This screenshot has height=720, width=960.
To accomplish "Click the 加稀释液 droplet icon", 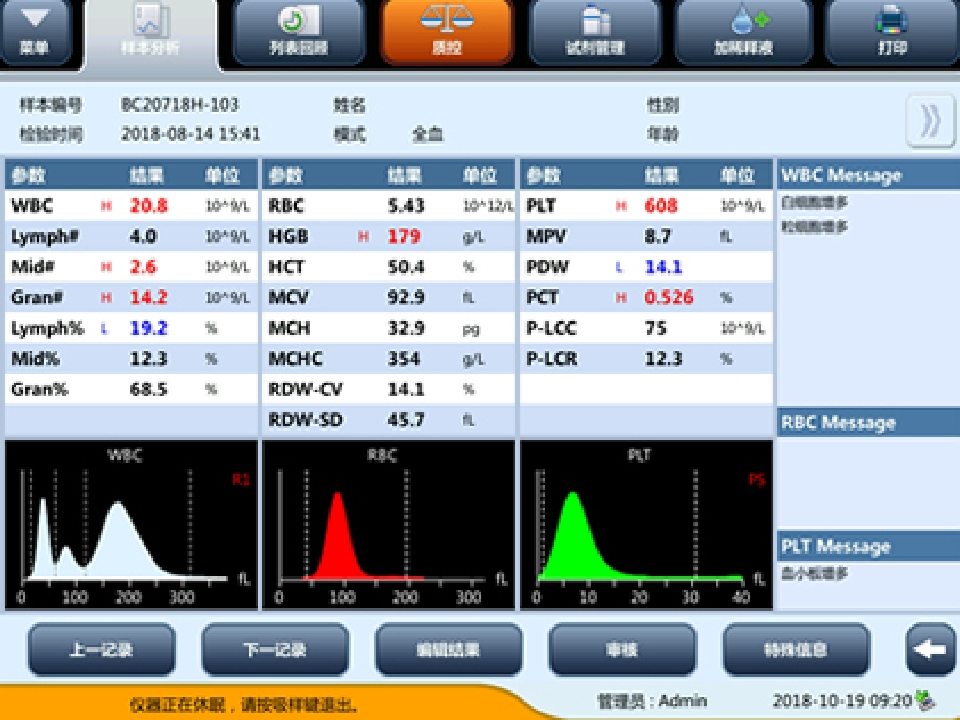I will (x=741, y=31).
